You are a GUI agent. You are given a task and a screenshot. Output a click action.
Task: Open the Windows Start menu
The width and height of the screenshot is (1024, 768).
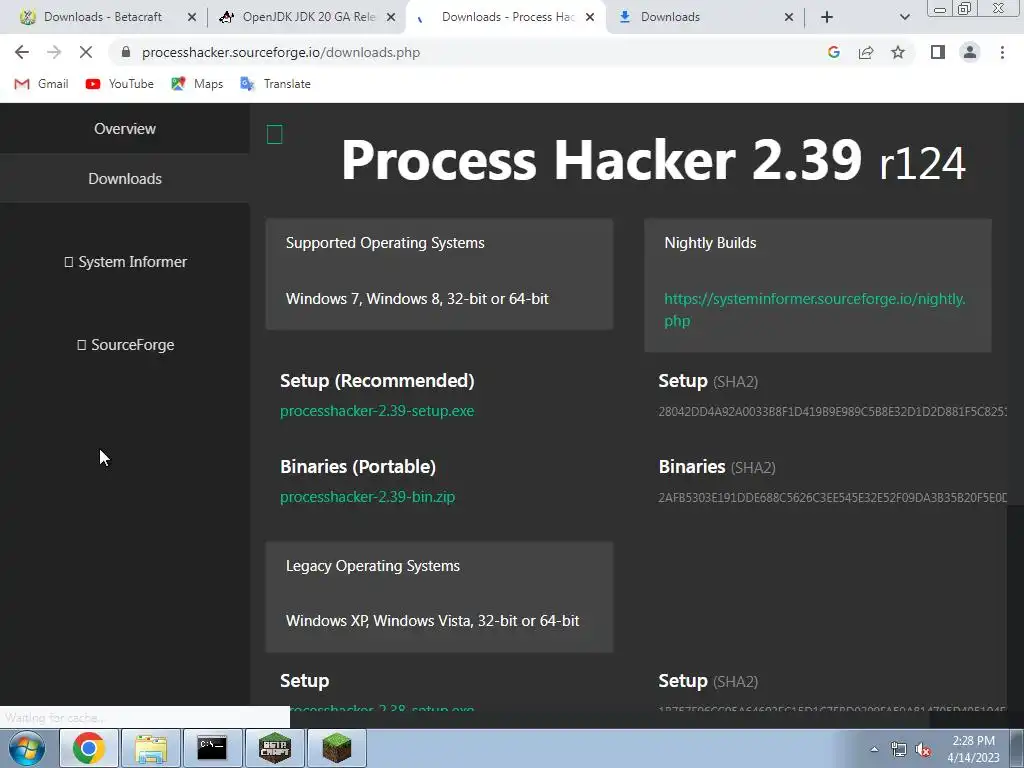click(27, 748)
